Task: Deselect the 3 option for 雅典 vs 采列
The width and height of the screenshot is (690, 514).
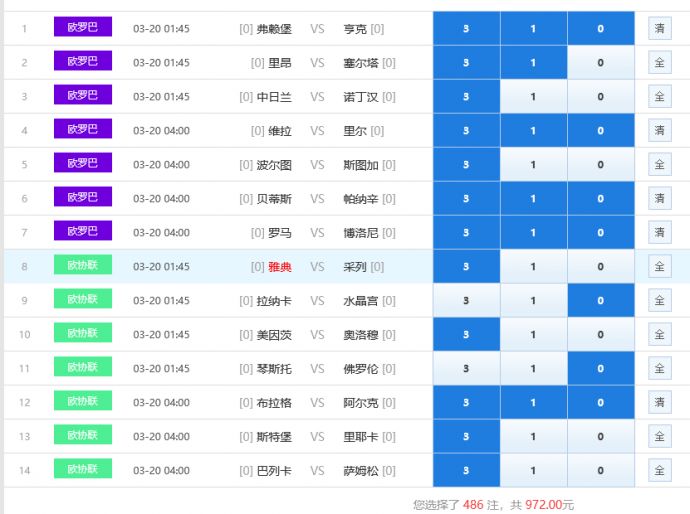Action: coord(466,267)
